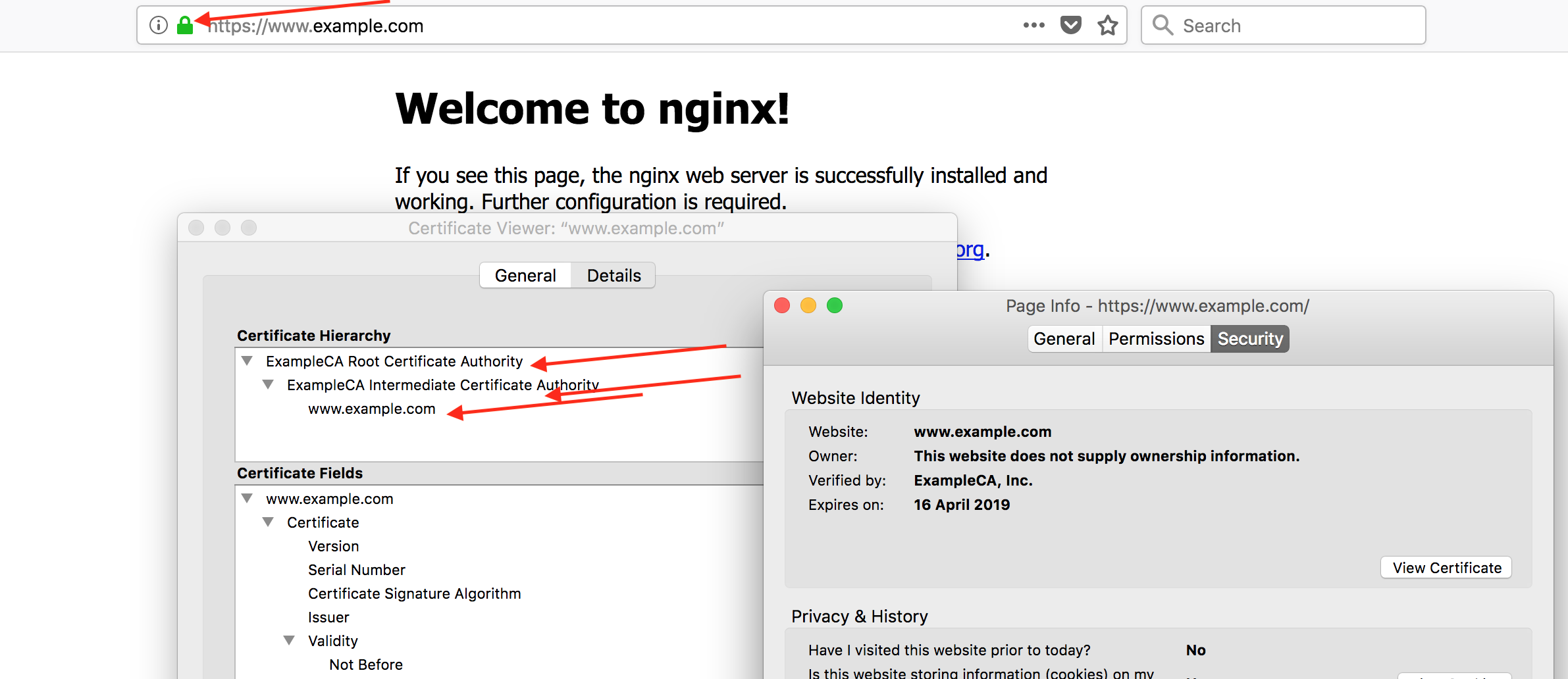Click the partially visible 'org' link
The image size is (1568, 679).
(970, 250)
